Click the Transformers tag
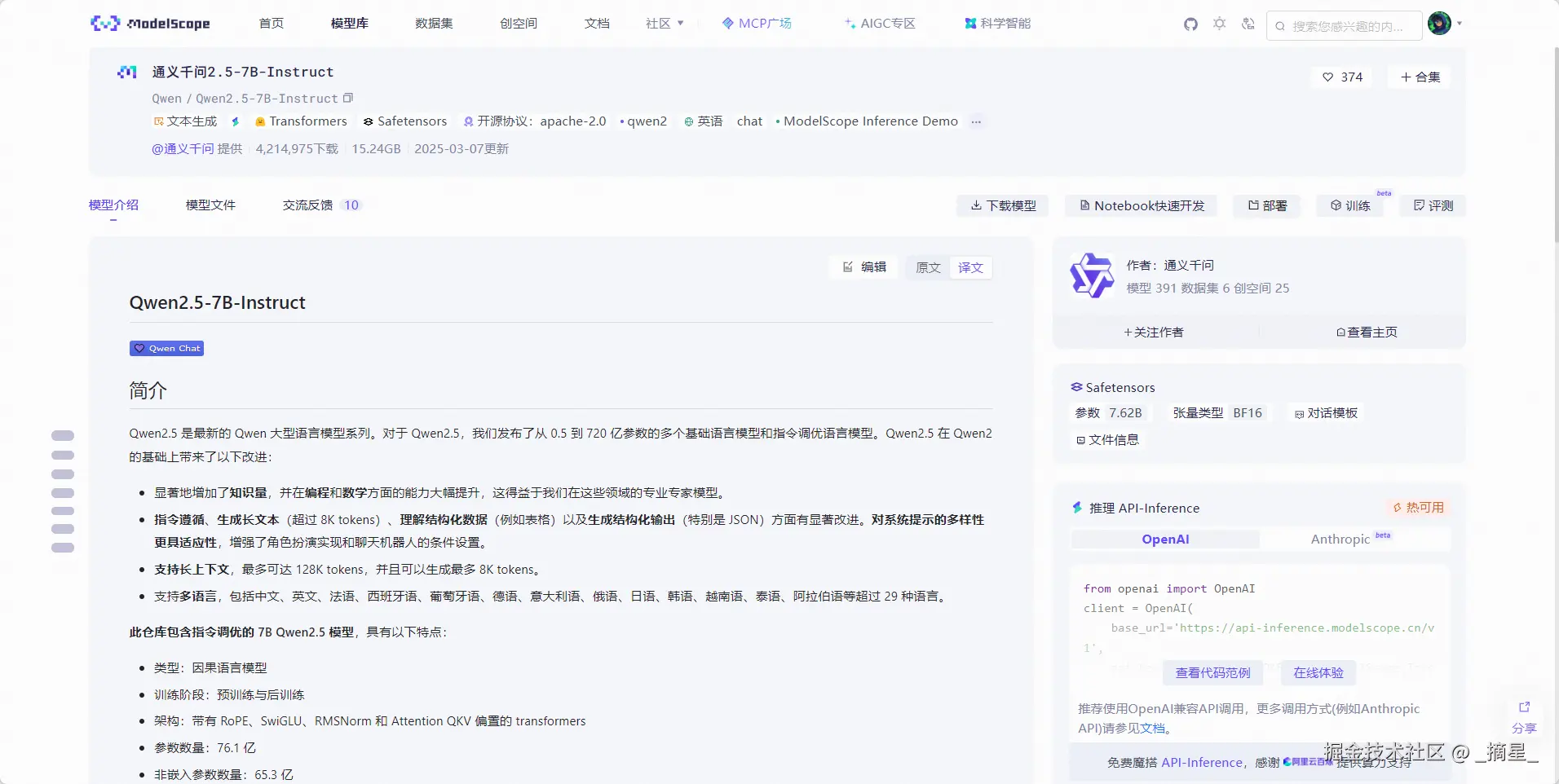1559x784 pixels. coord(301,121)
